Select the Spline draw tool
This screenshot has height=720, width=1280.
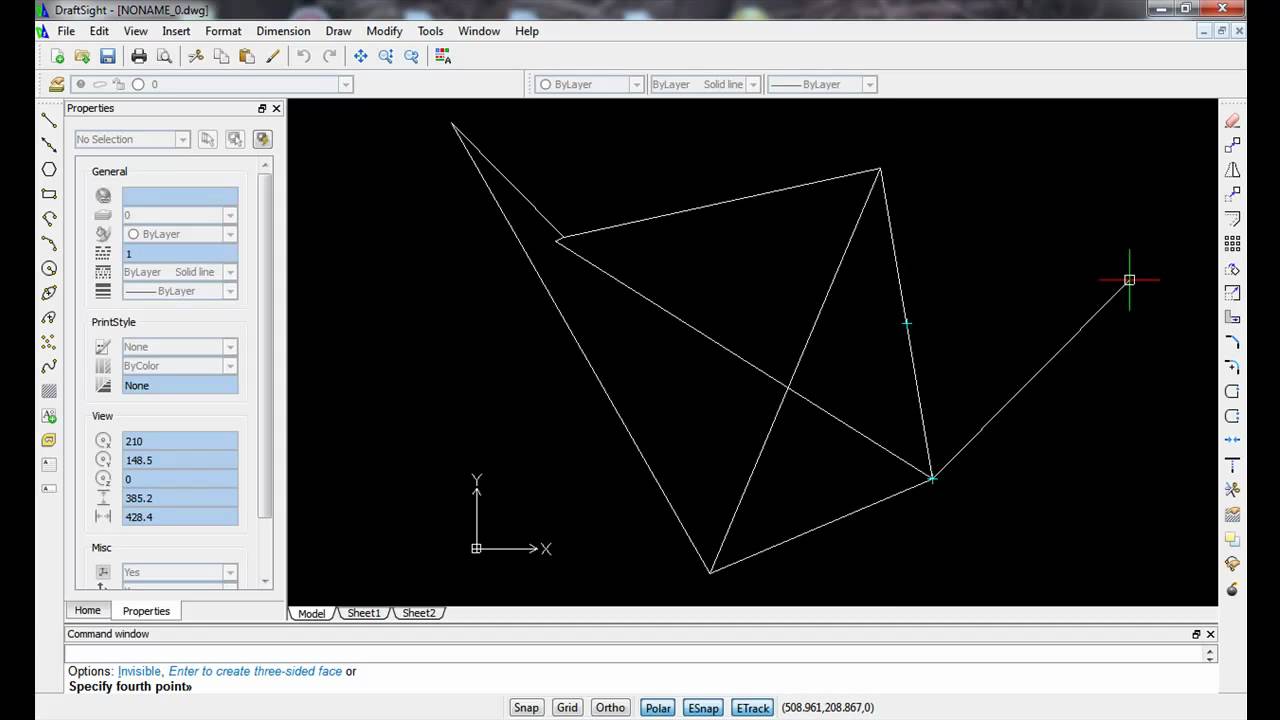point(49,366)
